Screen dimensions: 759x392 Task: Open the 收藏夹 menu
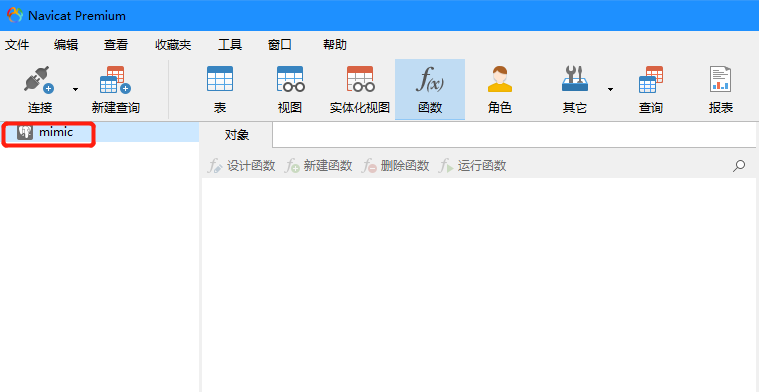(173, 45)
